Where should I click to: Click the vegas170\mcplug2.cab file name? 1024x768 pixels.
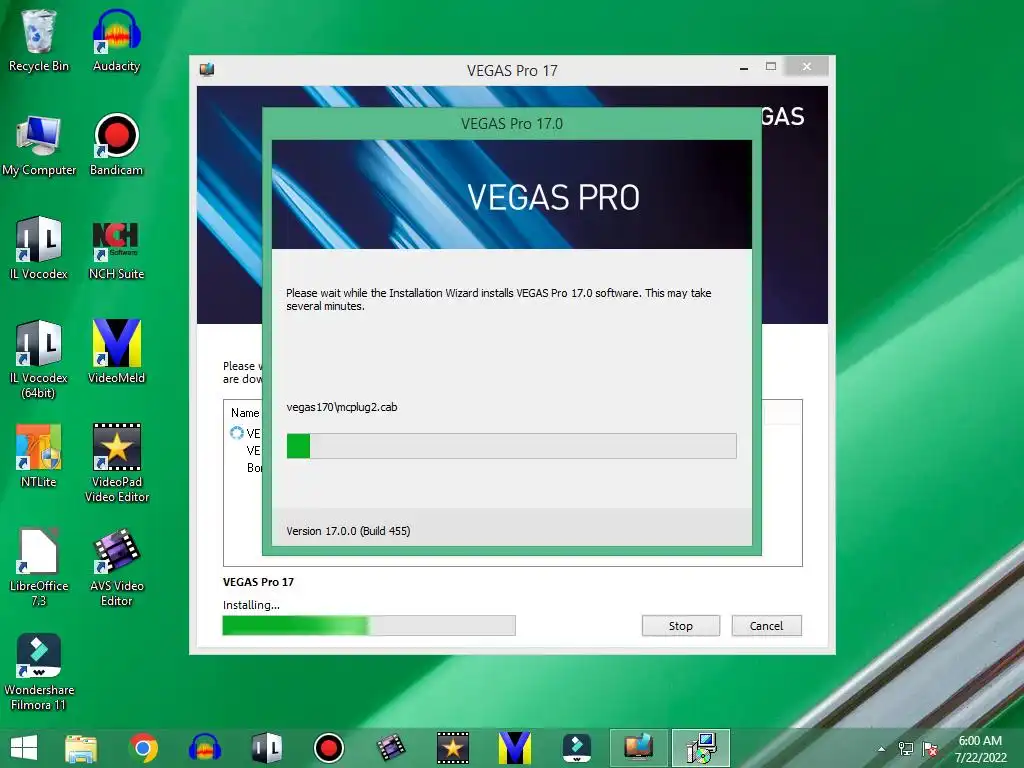(342, 407)
